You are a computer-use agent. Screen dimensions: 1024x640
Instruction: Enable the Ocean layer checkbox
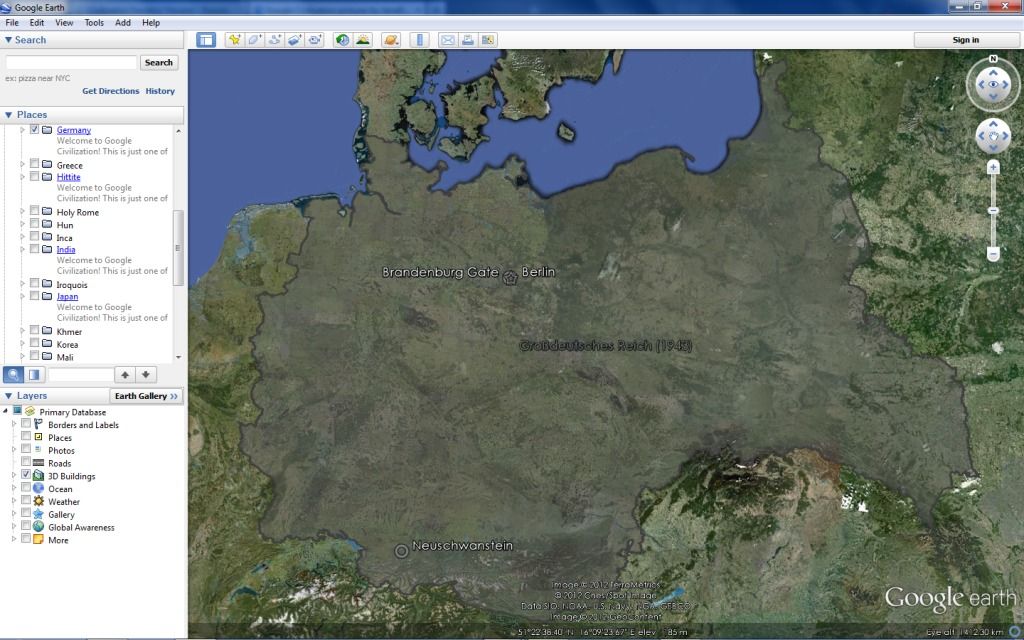[26, 488]
